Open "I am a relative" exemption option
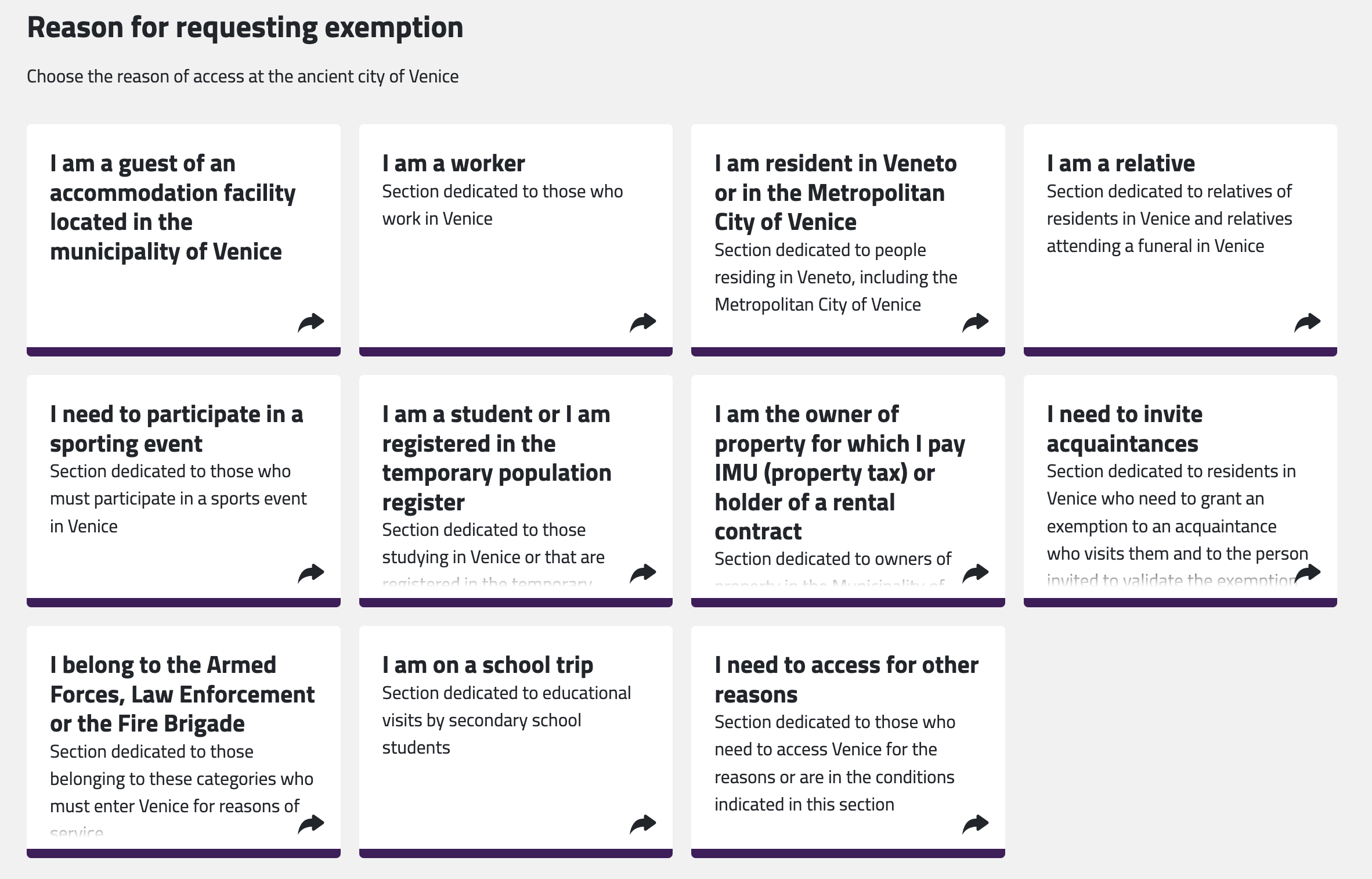Viewport: 1372px width, 879px height. coord(1120,164)
